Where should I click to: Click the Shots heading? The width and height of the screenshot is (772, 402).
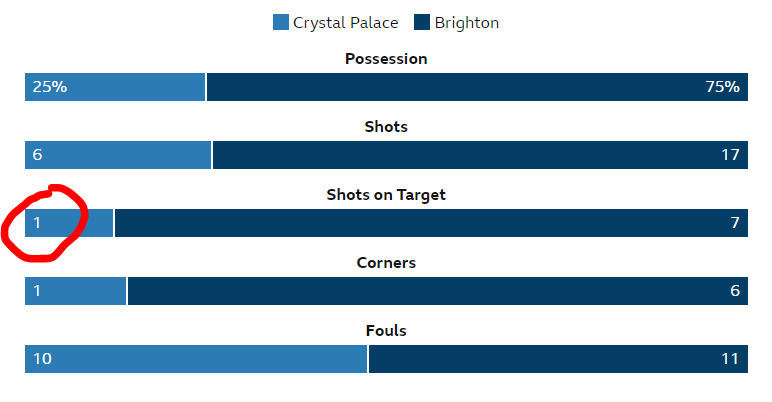point(386,127)
